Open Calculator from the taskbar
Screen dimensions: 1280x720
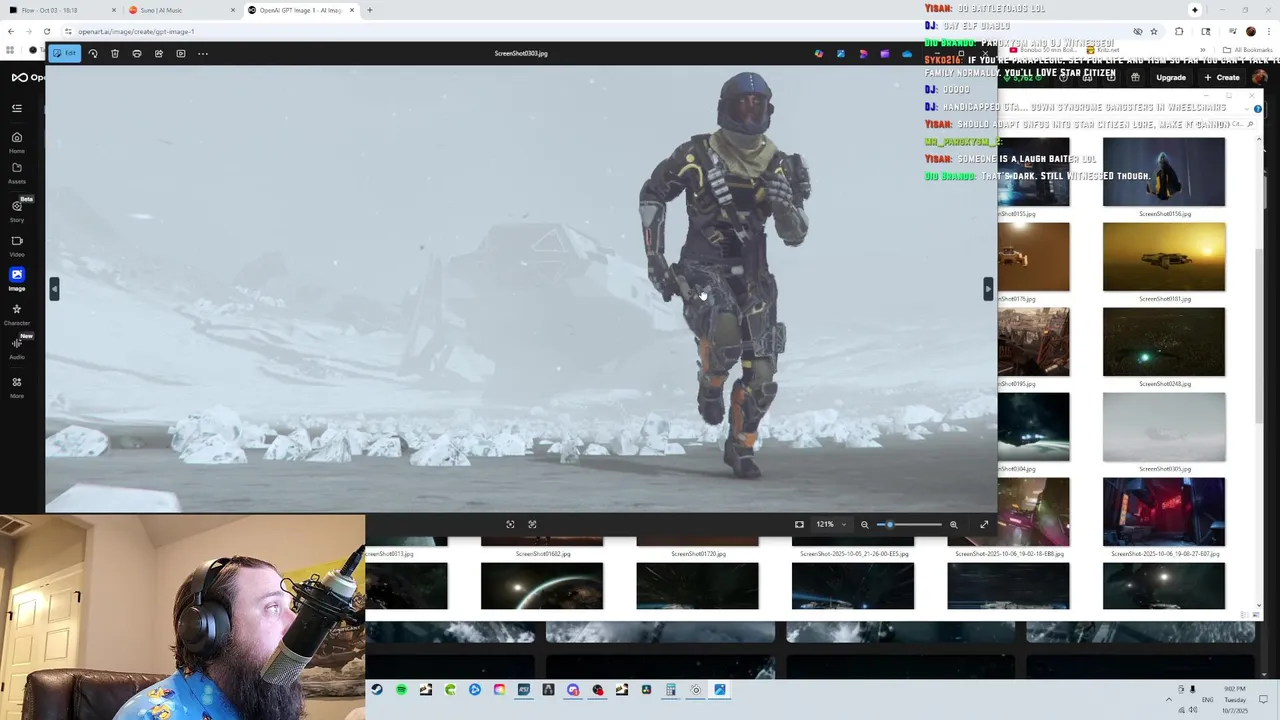click(x=671, y=690)
